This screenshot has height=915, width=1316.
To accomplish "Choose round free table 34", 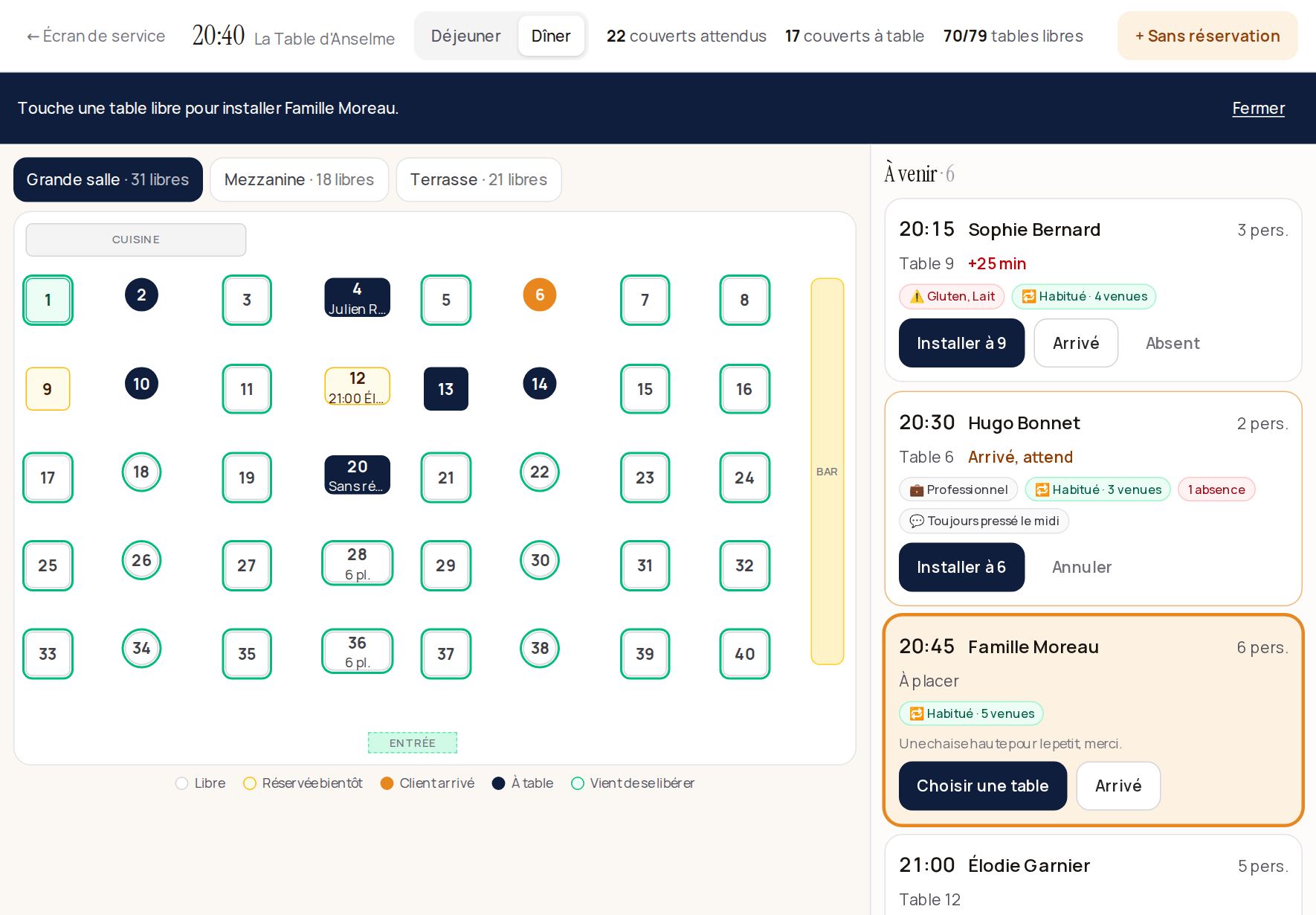I will coord(141,648).
